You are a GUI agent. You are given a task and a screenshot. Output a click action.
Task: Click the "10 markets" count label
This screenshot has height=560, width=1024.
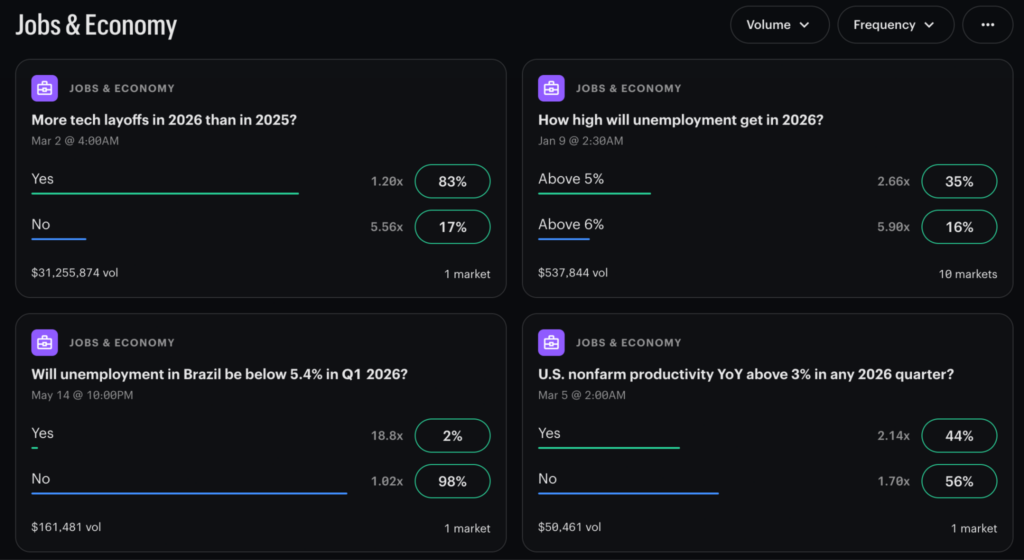point(968,274)
